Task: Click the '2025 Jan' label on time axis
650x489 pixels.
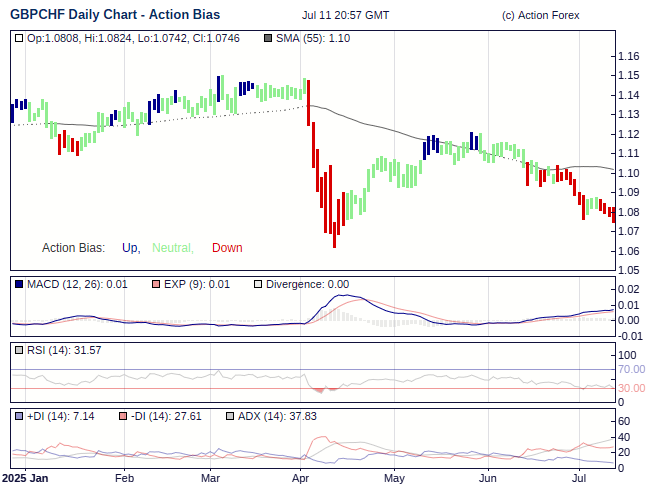Action: tap(25, 479)
